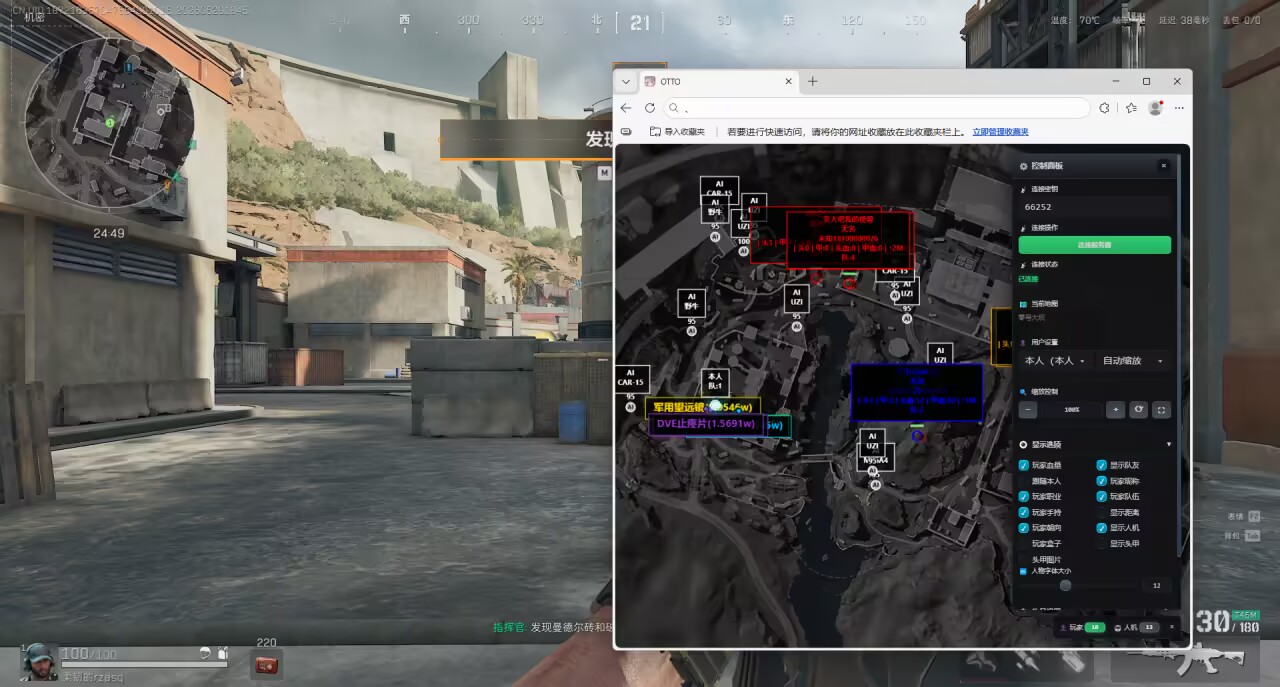Open the tab search chevron

click(x=626, y=81)
